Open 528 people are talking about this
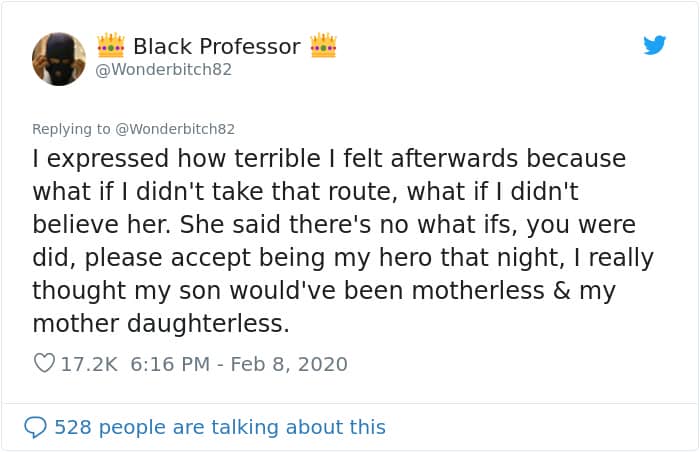700x452 pixels. point(219,427)
